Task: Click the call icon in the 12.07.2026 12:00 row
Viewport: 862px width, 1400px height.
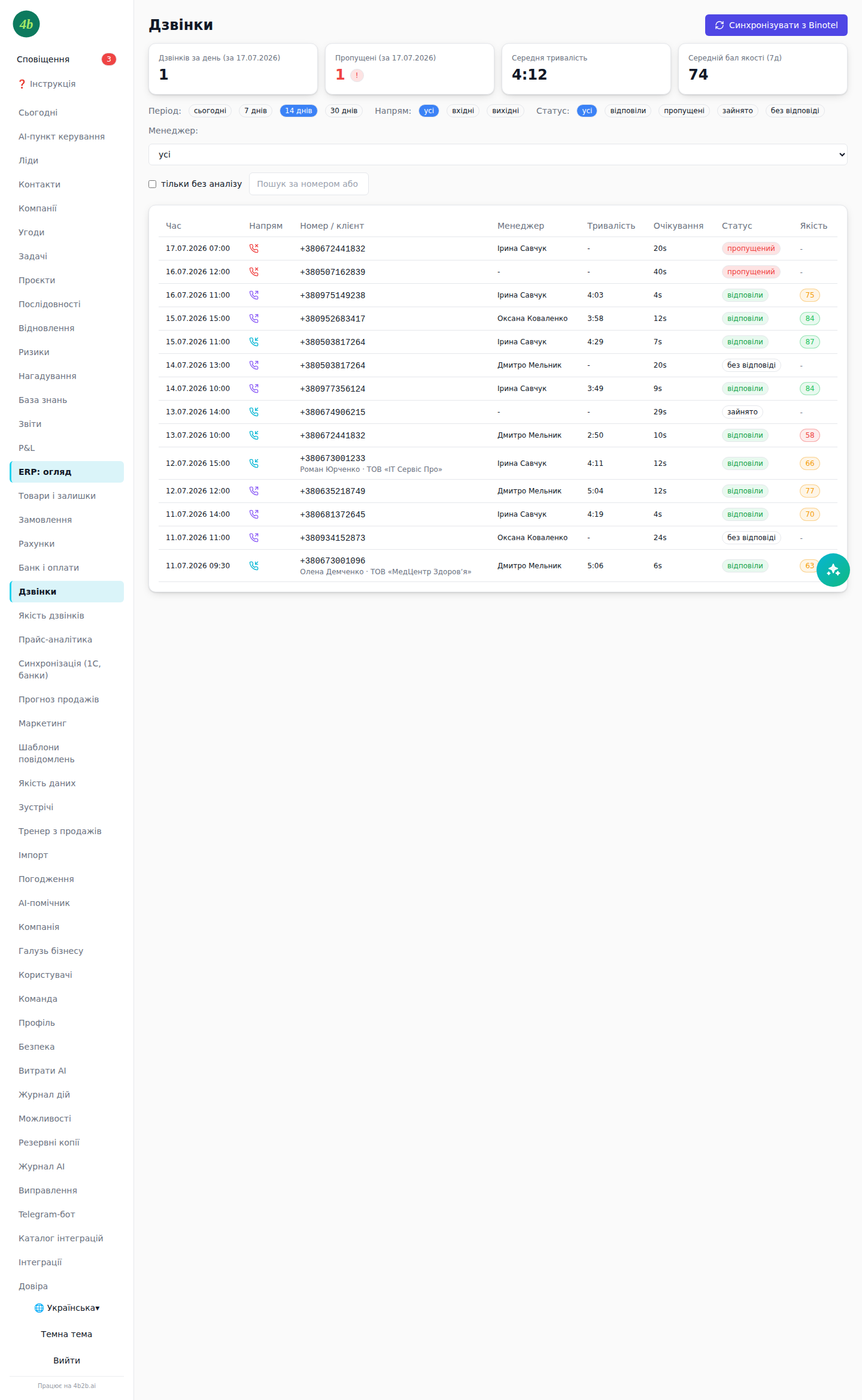Action: coord(254,491)
